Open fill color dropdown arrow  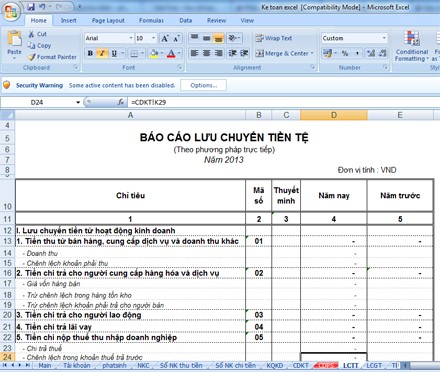tap(162, 53)
